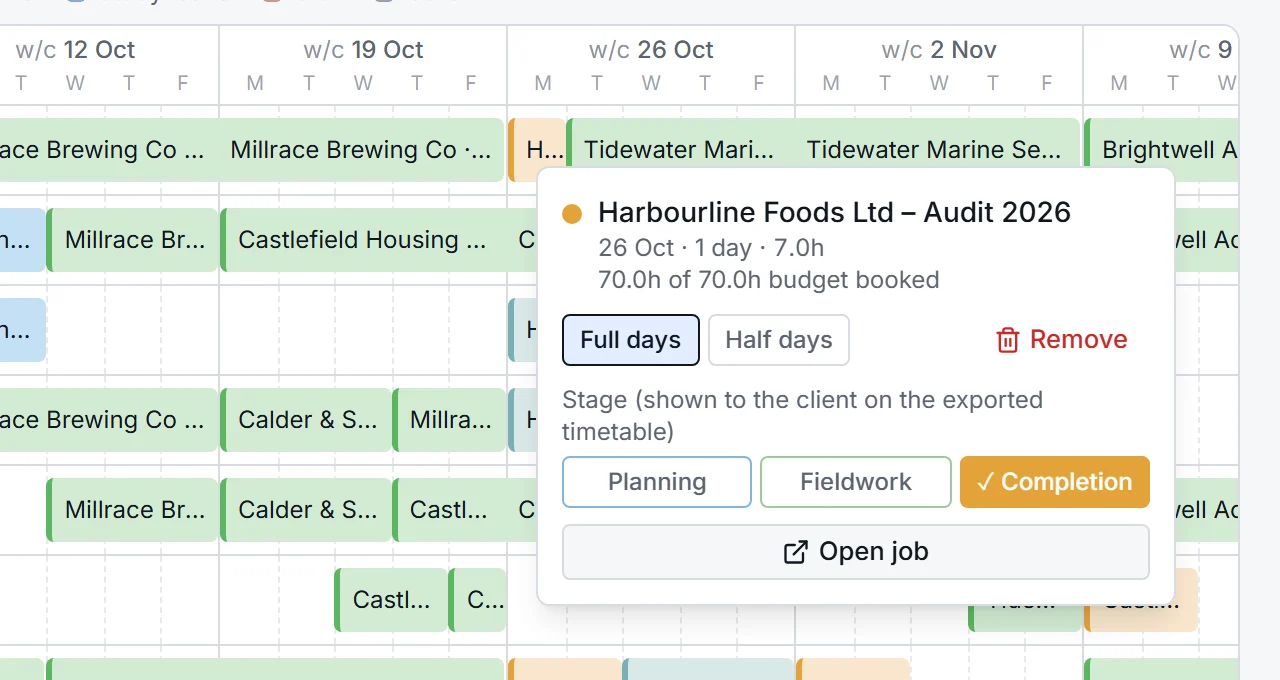Click the w/c 26 Oct week header
The height and width of the screenshot is (680, 1280).
[x=651, y=50]
